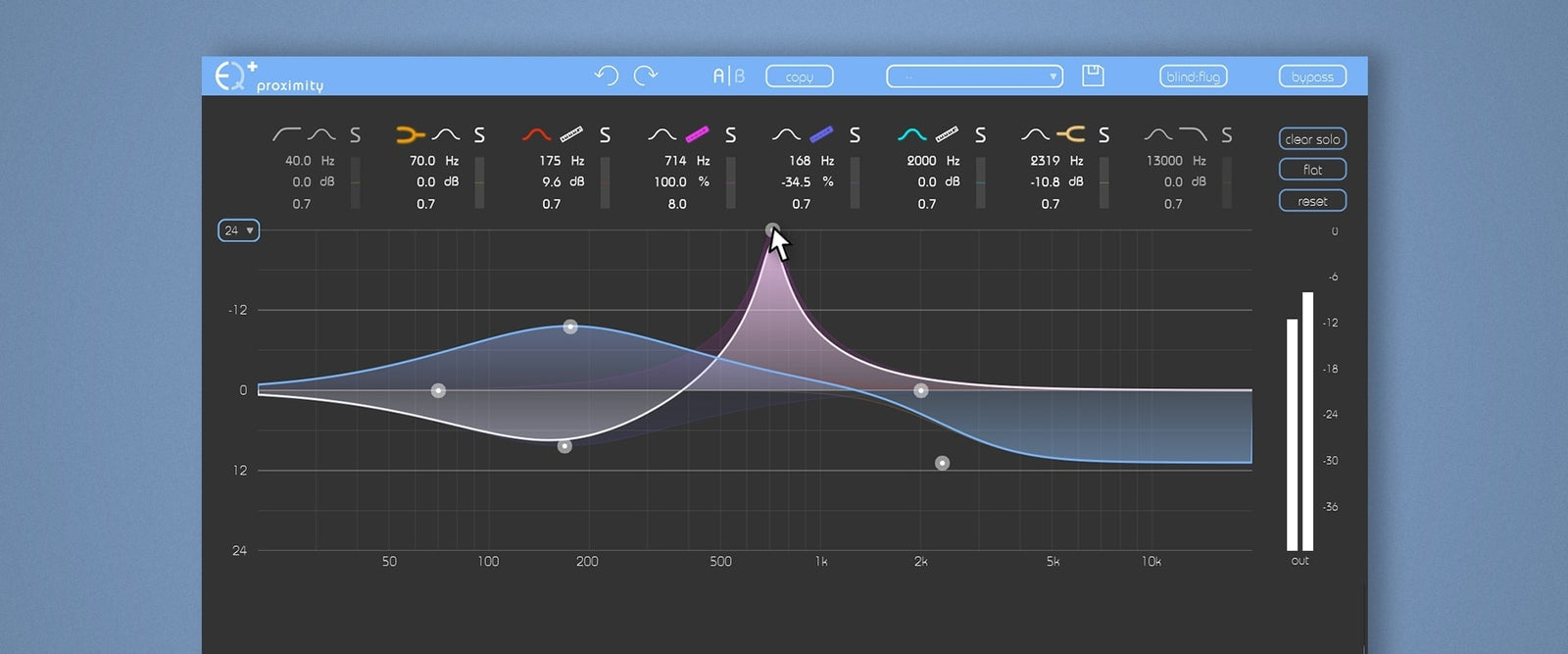Click the copy button
This screenshot has width=1568, height=654.
pos(800,76)
